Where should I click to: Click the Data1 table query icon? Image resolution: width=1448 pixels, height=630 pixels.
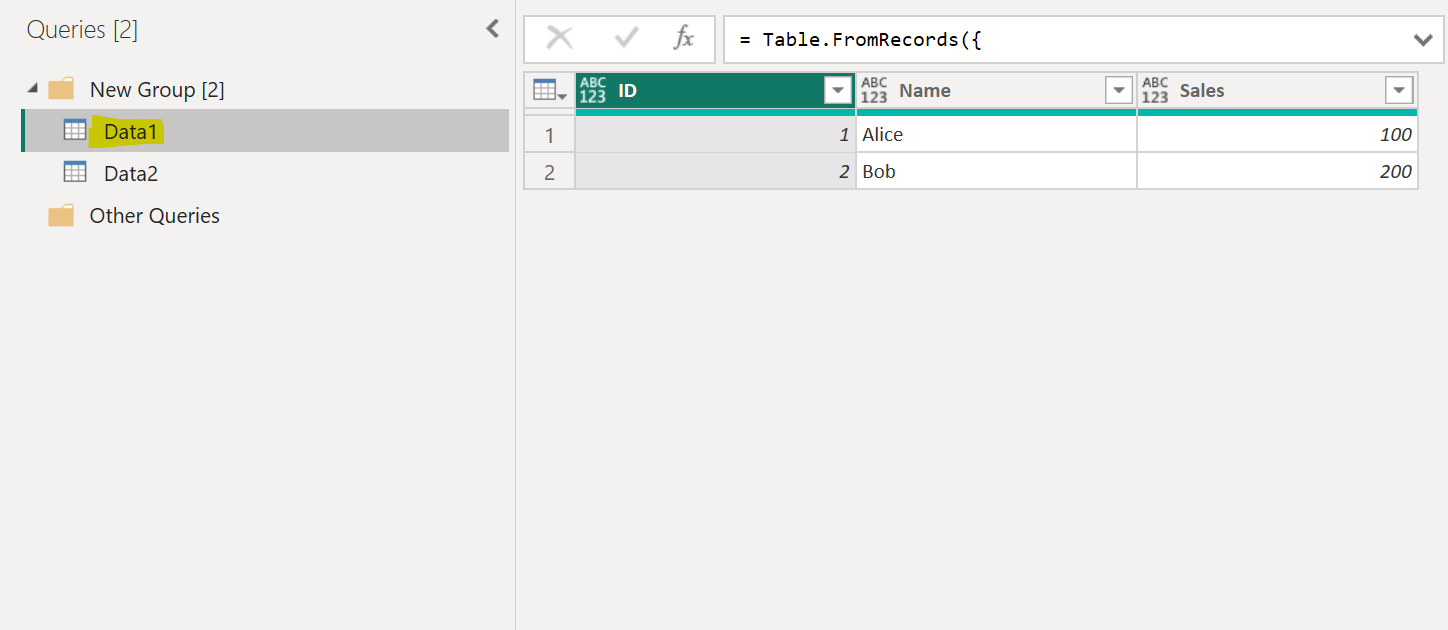pos(75,130)
